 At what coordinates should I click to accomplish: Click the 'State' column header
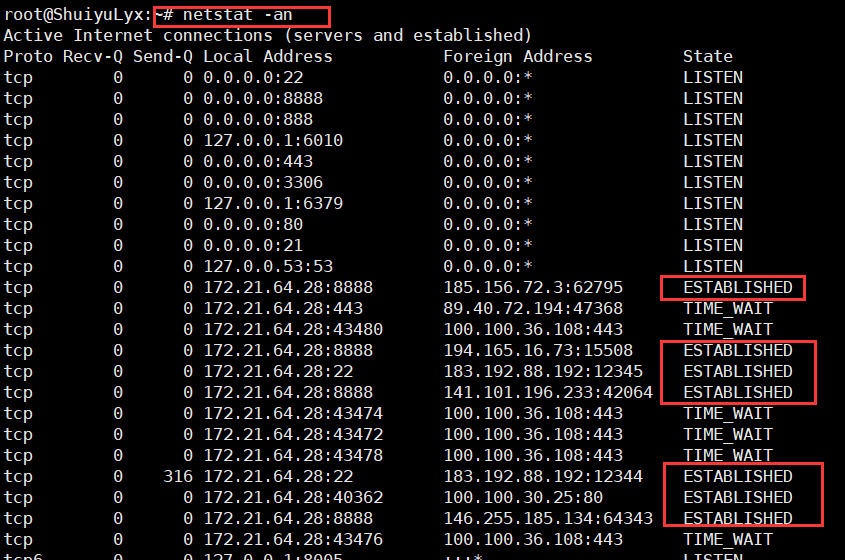pyautogui.click(x=708, y=57)
